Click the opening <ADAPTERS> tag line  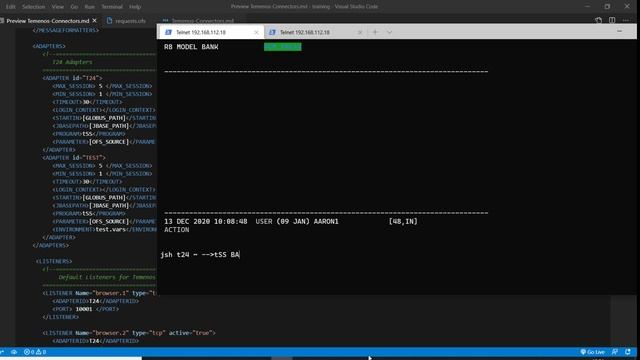tap(49, 46)
